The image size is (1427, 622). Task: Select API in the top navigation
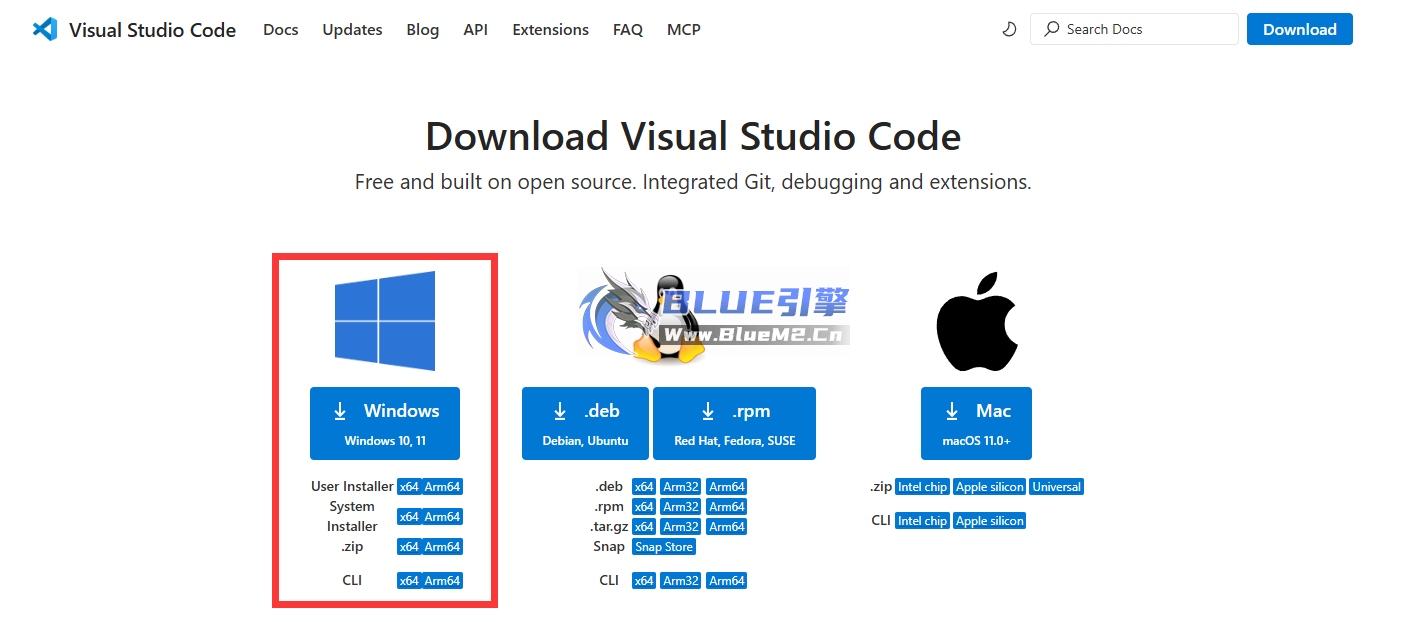[476, 30]
